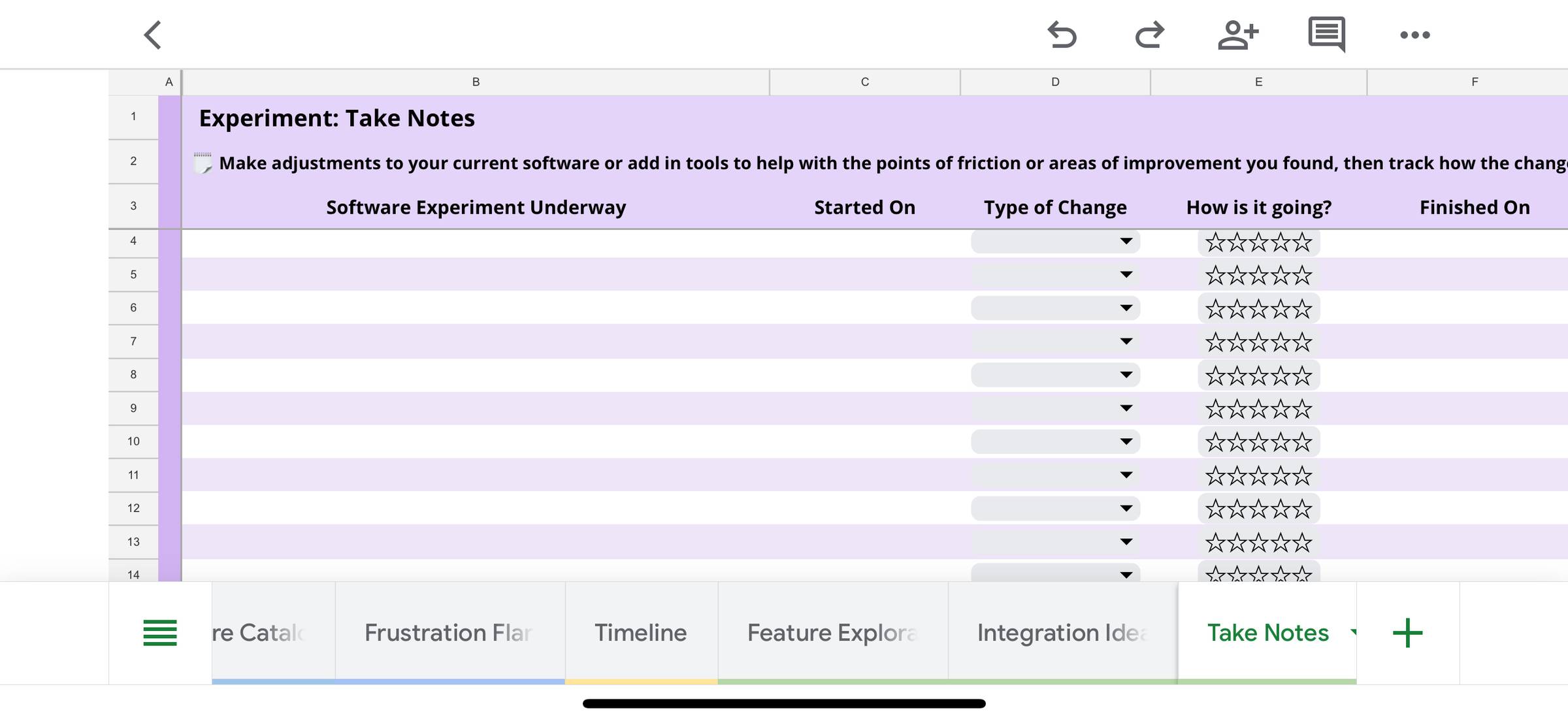Select the Started On cell in row 5

pos(864,274)
